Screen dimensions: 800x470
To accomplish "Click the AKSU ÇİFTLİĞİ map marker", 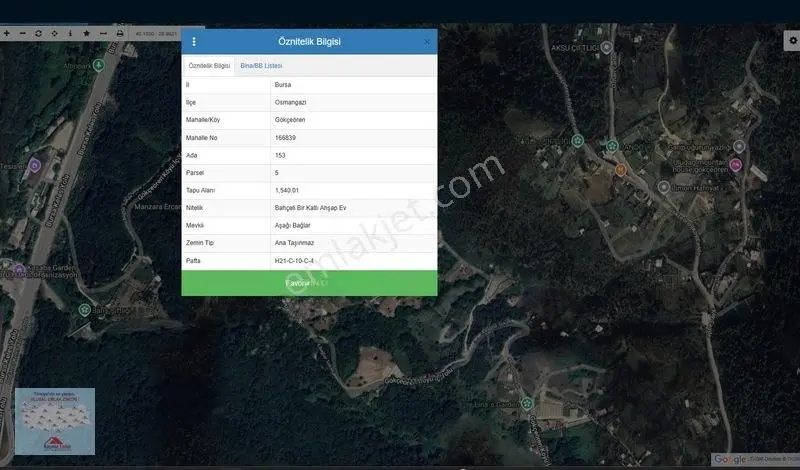I will pyautogui.click(x=606, y=47).
